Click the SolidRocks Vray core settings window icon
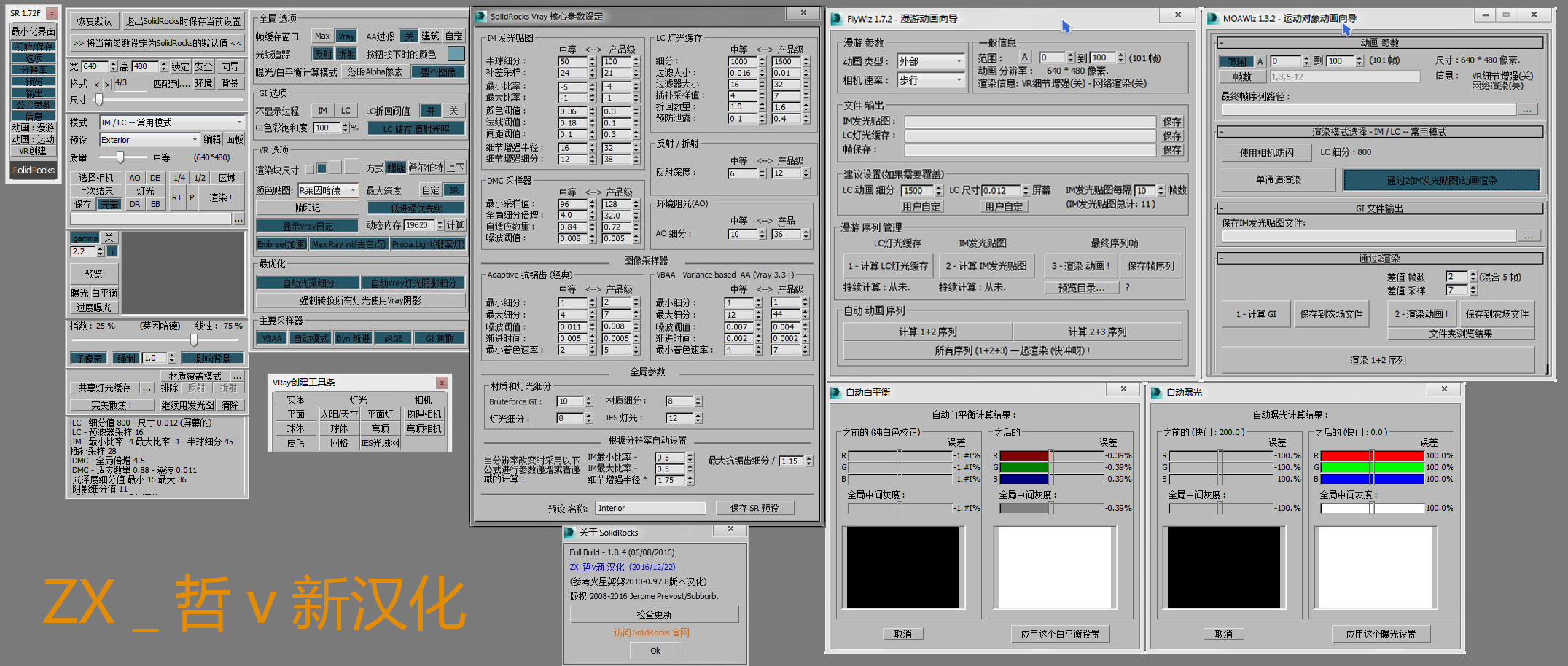The height and width of the screenshot is (666, 1568). pos(481,16)
